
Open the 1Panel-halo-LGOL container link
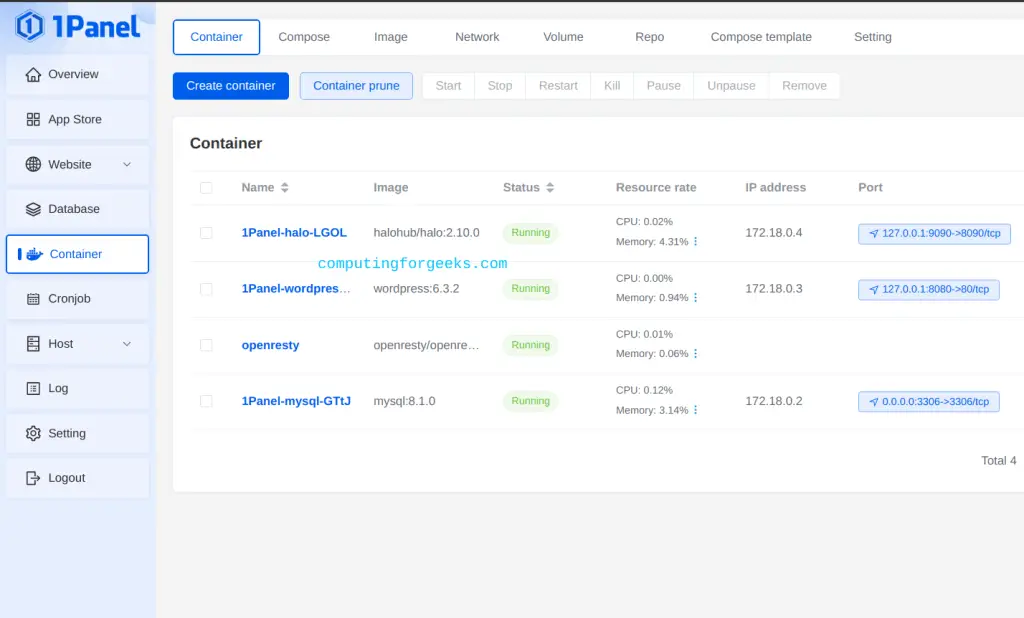tap(294, 233)
